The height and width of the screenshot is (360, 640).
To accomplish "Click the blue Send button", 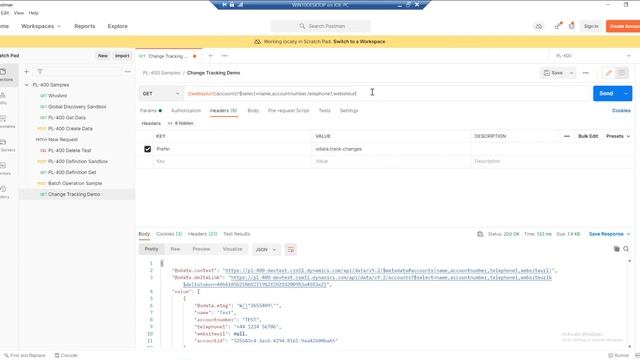I will tap(606, 93).
